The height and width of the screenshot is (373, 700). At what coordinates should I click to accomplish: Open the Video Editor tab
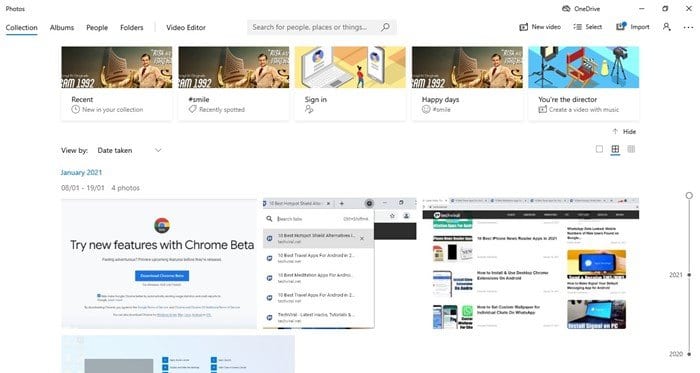click(x=186, y=27)
